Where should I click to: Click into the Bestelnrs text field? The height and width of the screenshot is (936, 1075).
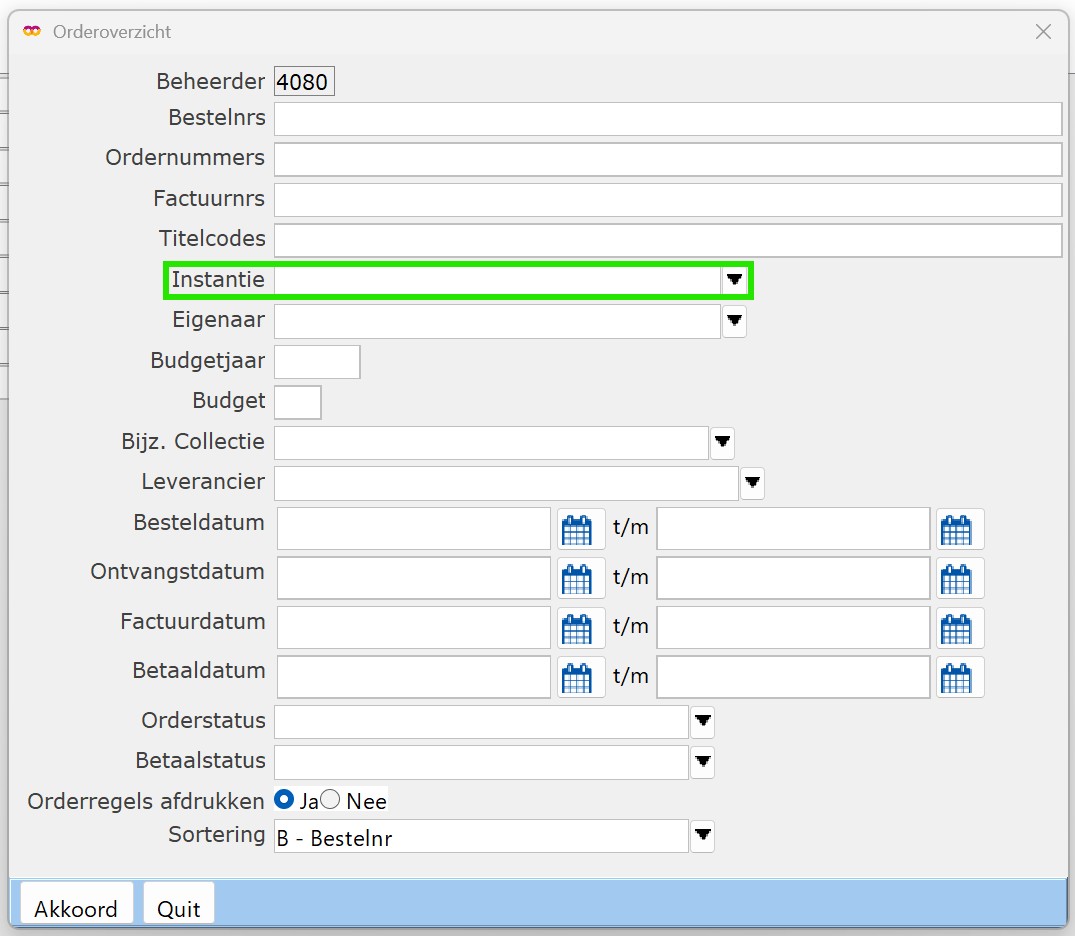click(x=667, y=119)
